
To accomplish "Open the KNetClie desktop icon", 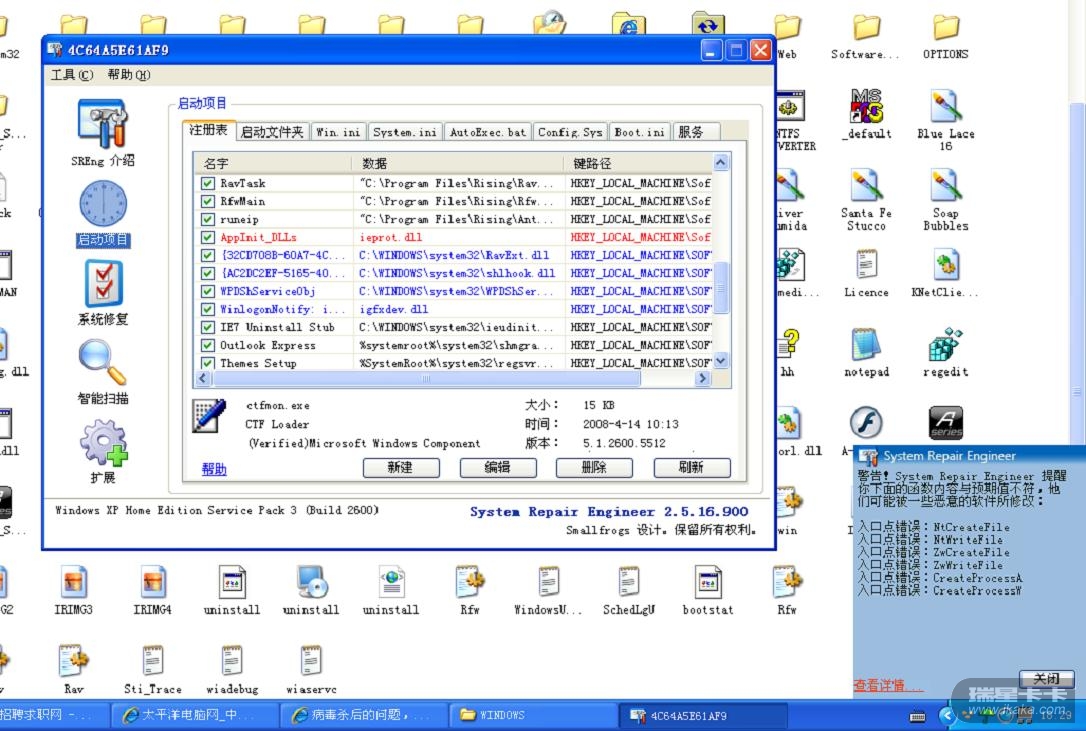I will point(945,265).
